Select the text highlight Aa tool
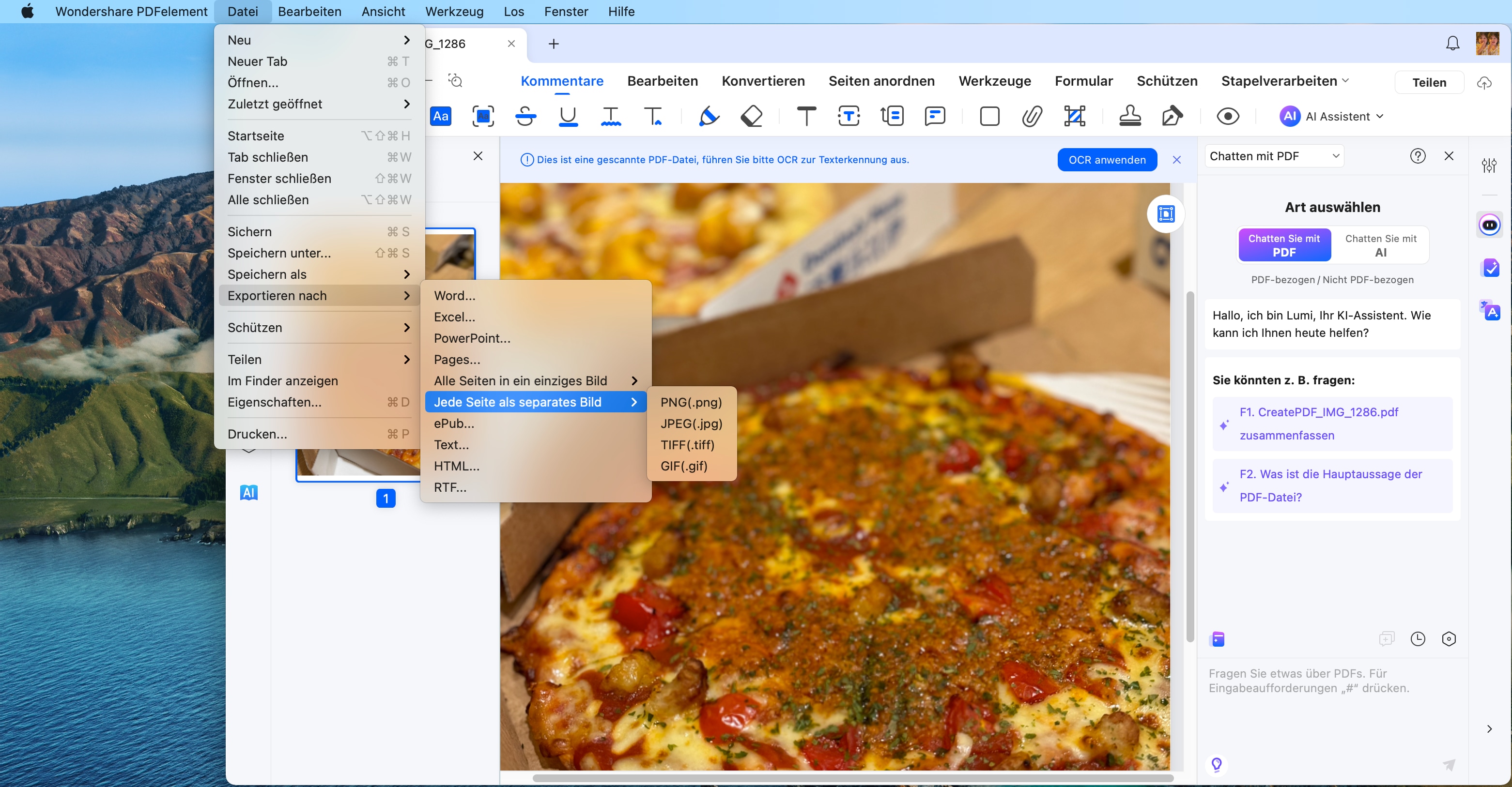This screenshot has height=787, width=1512. pyautogui.click(x=441, y=116)
